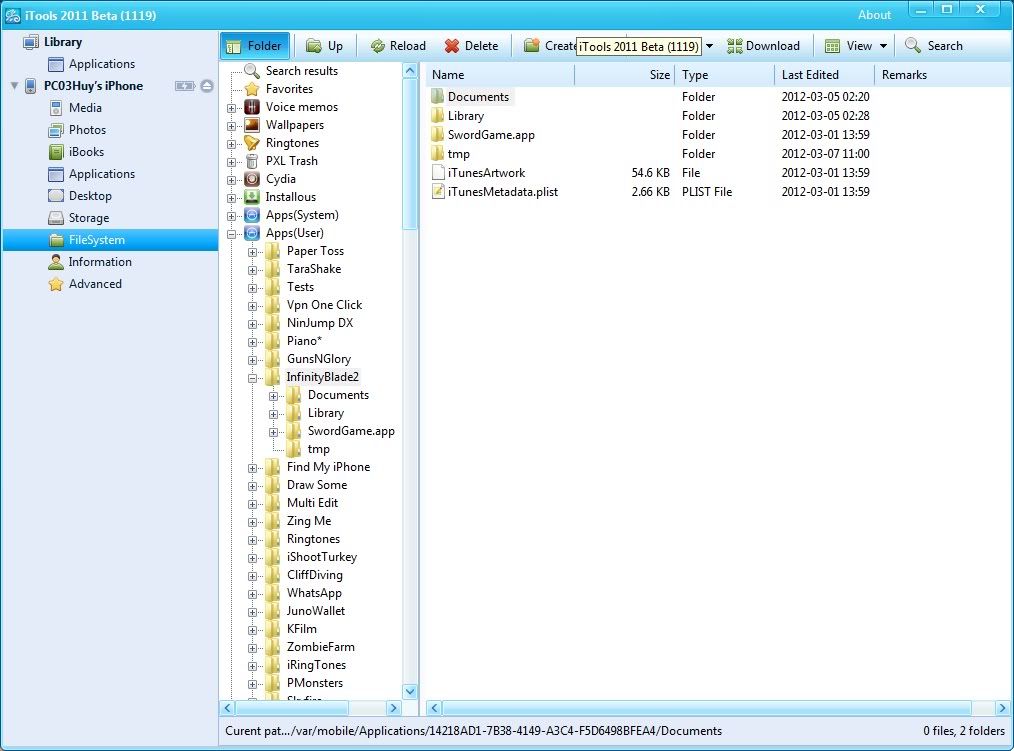
Task: Click the current path in status bar
Action: click(473, 732)
